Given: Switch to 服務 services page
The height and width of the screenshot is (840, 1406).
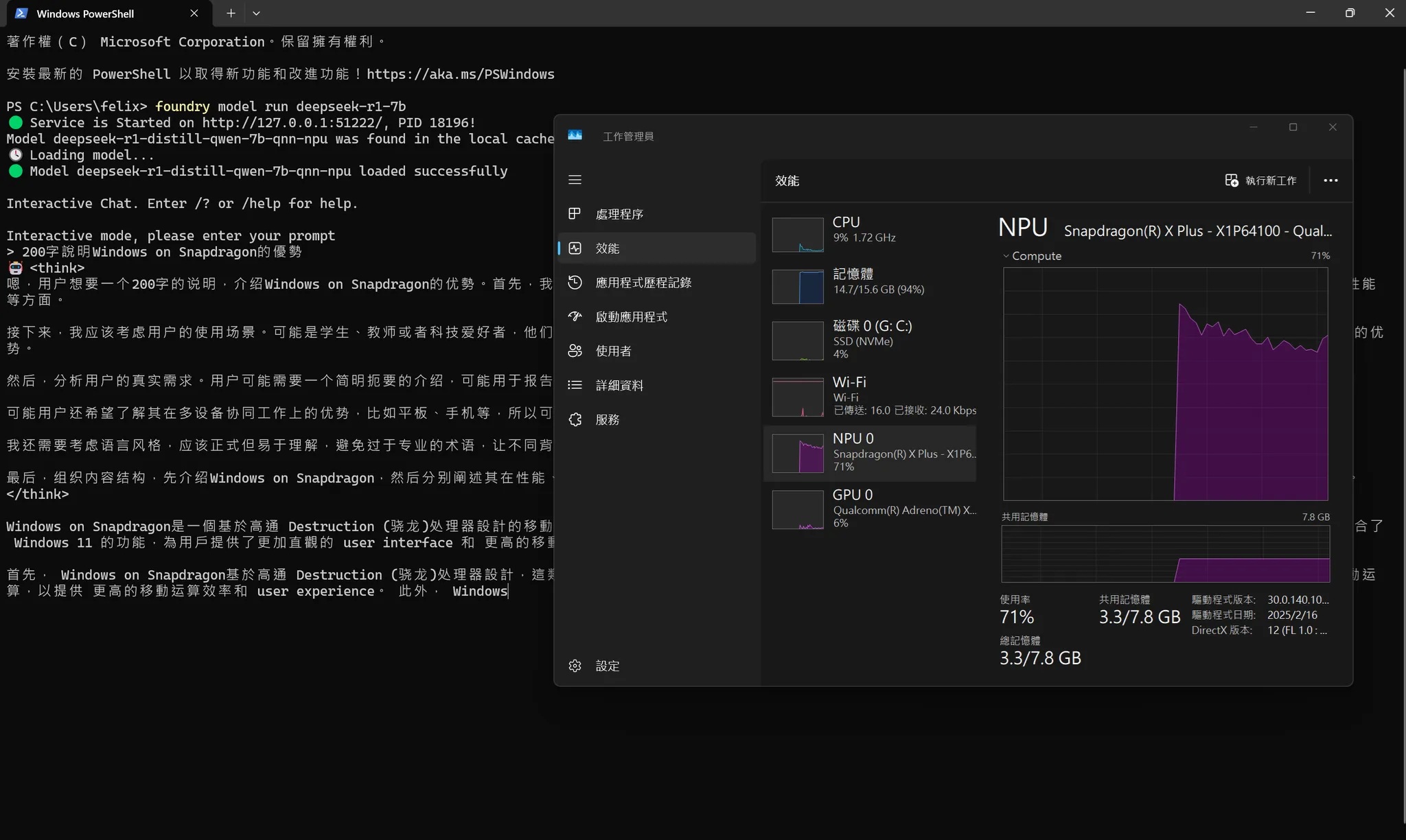Looking at the screenshot, I should pyautogui.click(x=657, y=419).
